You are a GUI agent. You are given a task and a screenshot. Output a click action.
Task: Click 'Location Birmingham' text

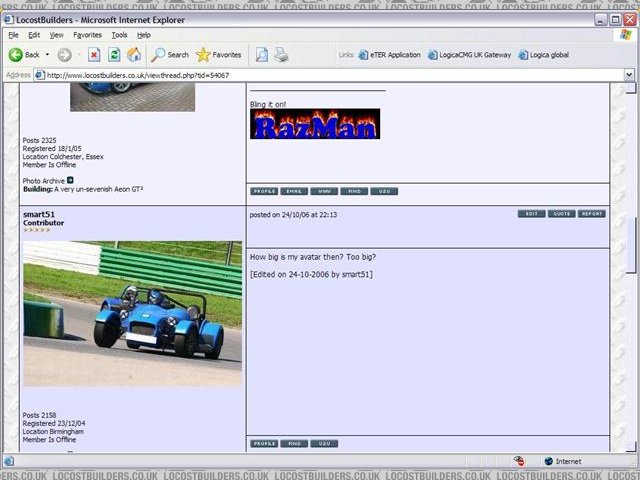pos(53,431)
